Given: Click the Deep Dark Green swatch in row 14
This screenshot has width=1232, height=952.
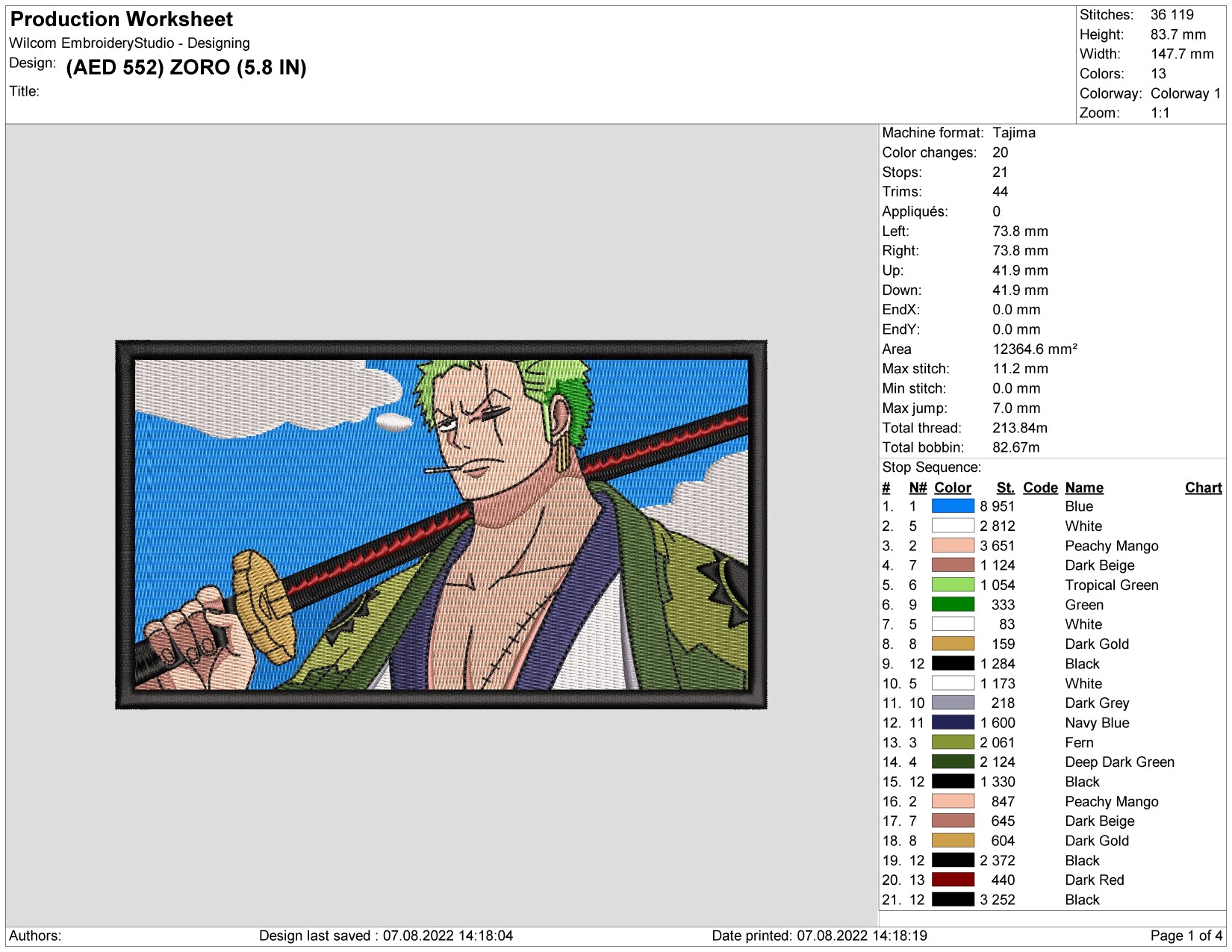Looking at the screenshot, I should point(953,762).
